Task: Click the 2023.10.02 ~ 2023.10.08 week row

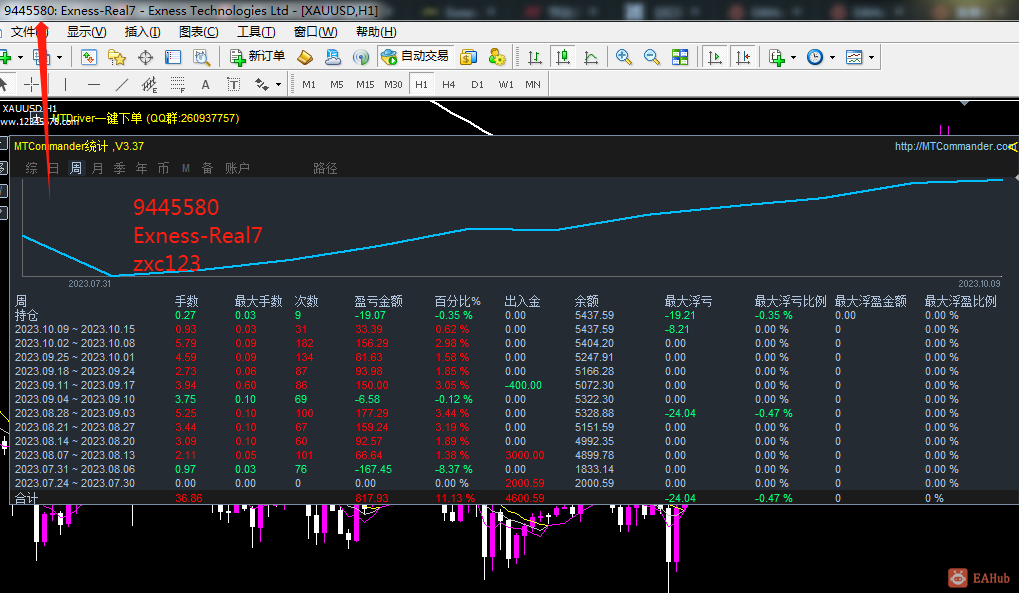Action: tap(513, 343)
